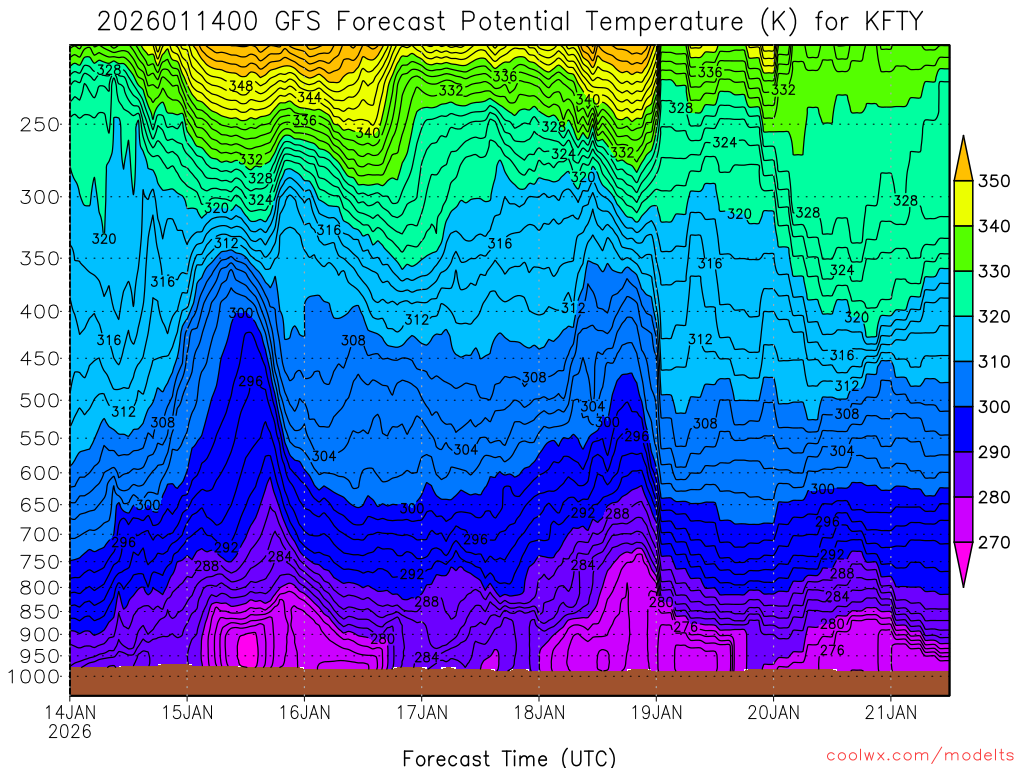
Task: Select the 21JAN time axis label
Action: (891, 712)
